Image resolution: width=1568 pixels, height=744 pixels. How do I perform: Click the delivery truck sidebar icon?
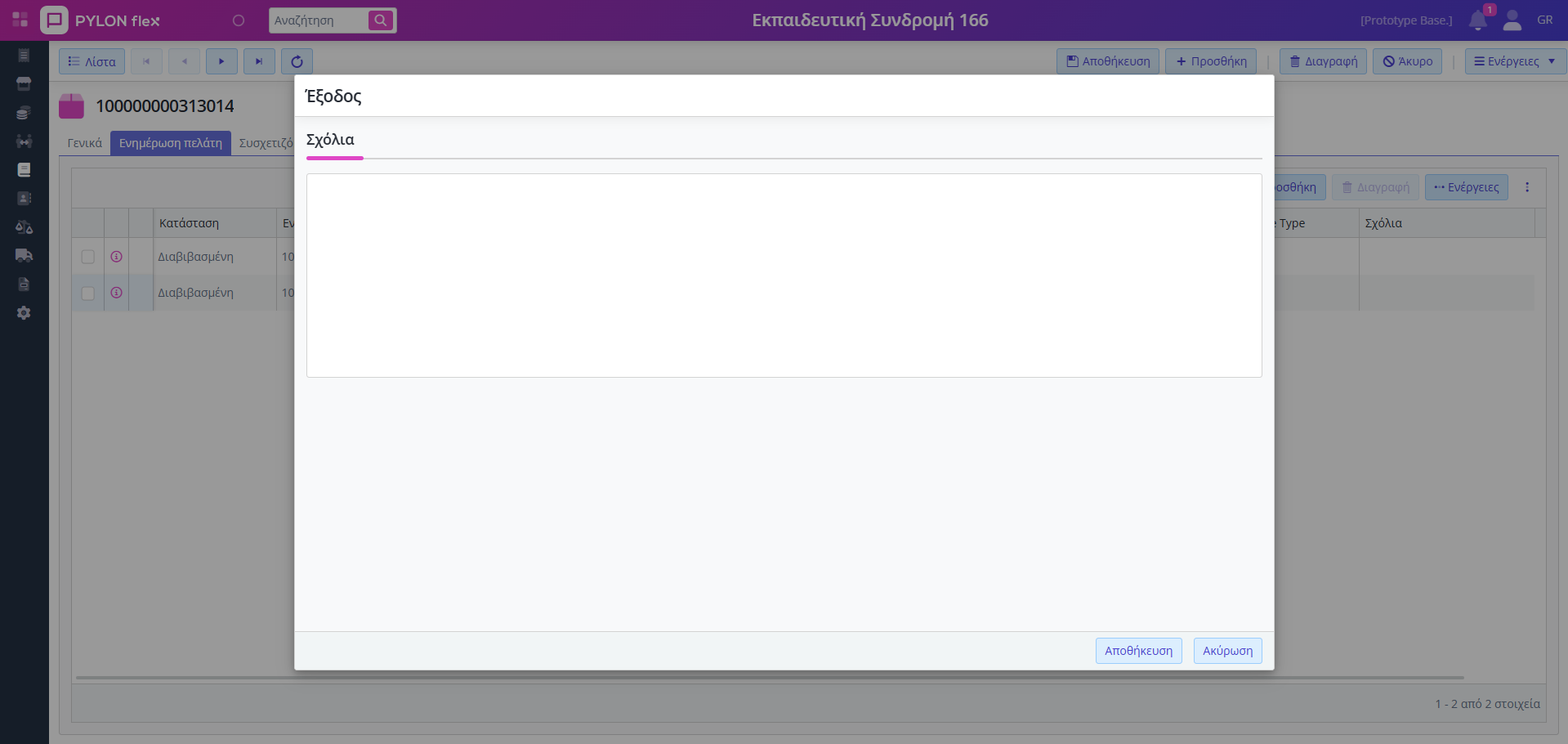24,255
